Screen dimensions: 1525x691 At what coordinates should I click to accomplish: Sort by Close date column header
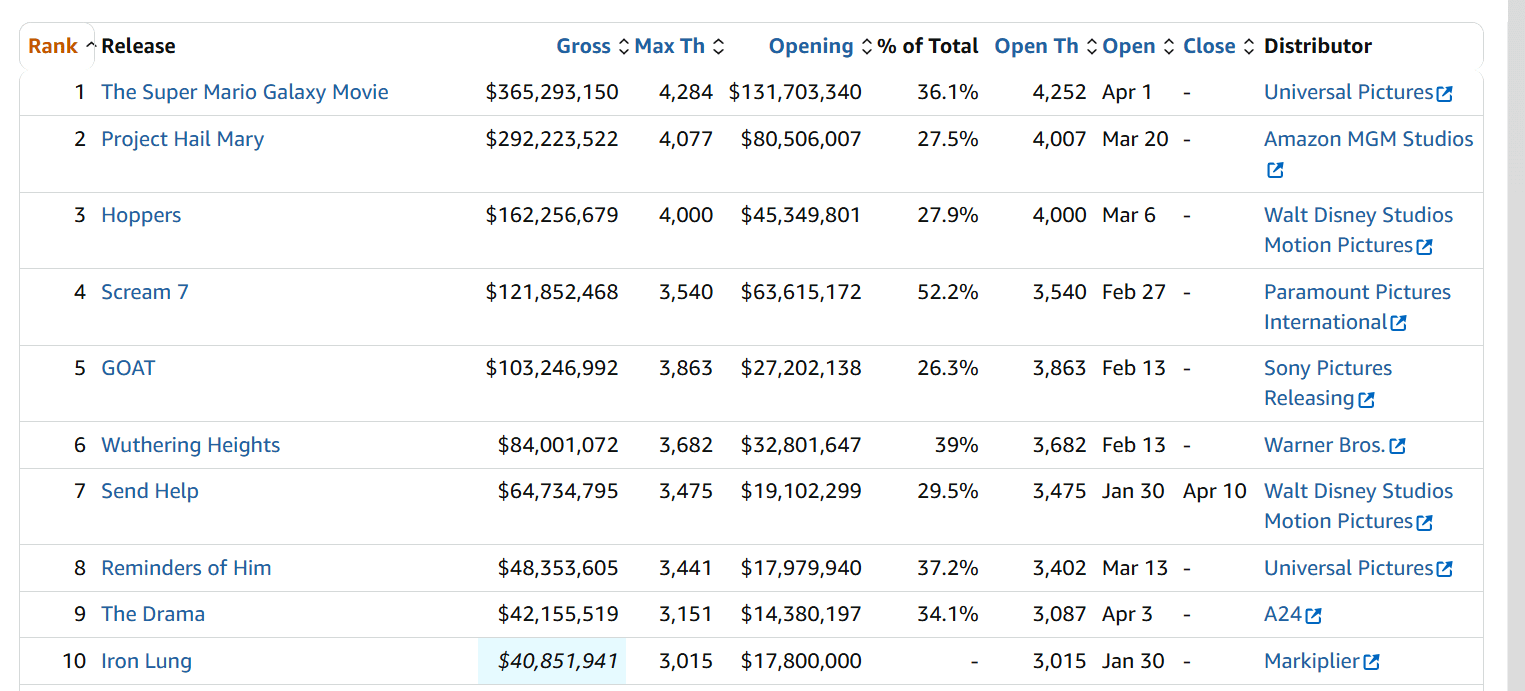click(x=1208, y=46)
